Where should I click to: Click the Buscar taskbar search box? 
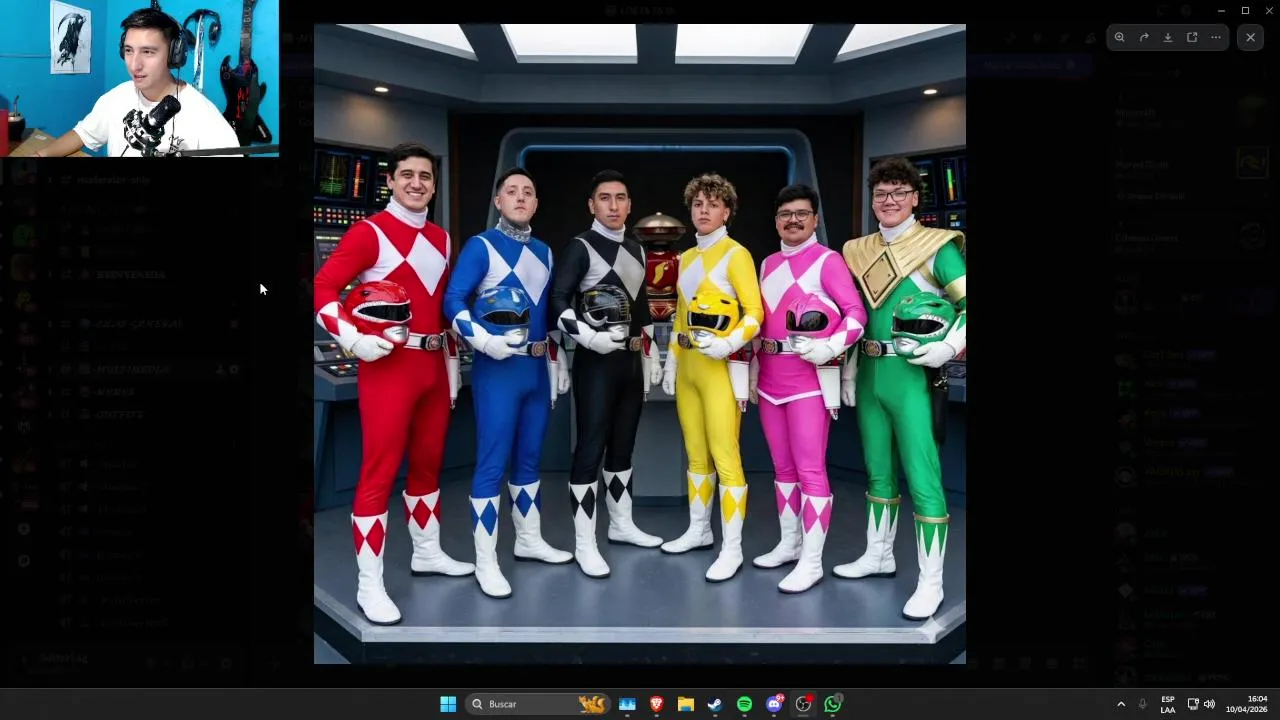coord(538,704)
